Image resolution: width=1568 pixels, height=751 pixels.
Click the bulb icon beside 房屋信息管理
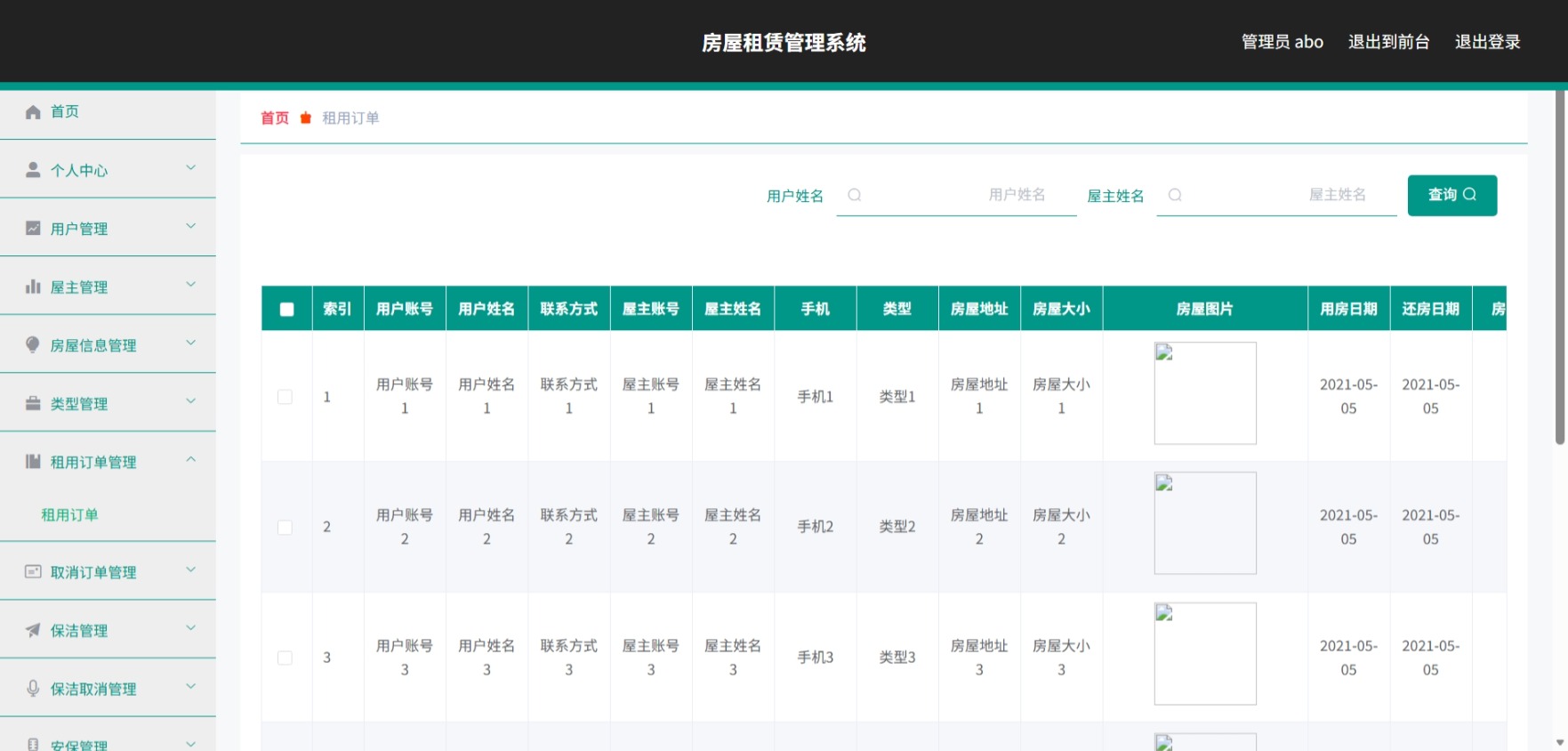click(x=33, y=344)
